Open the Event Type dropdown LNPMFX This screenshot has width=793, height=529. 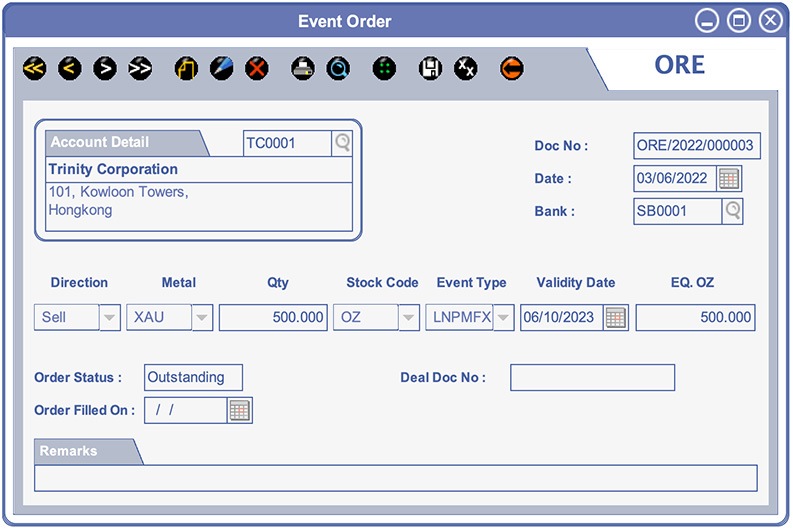[503, 318]
